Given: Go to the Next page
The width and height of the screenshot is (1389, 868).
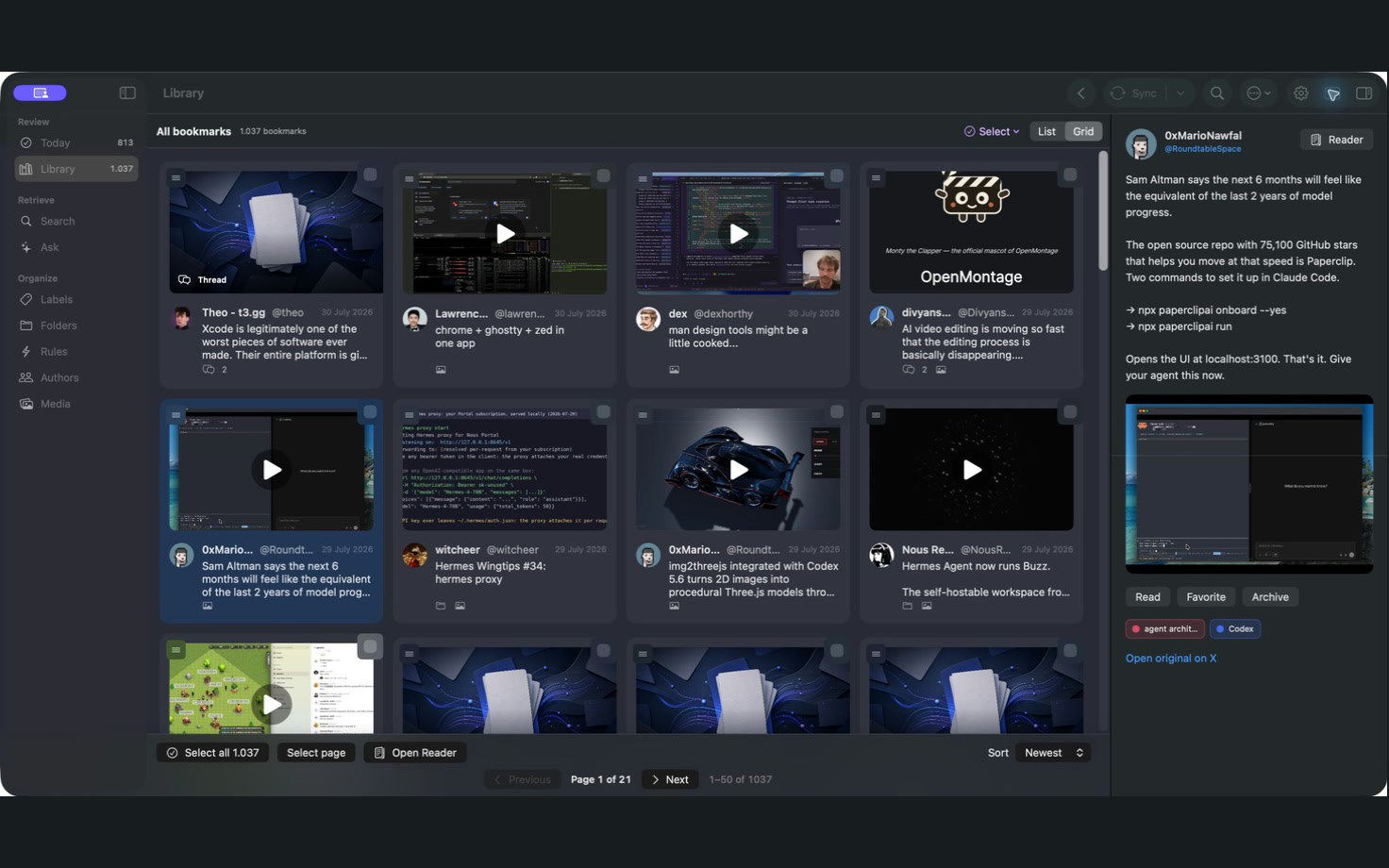Looking at the screenshot, I should pos(670,779).
